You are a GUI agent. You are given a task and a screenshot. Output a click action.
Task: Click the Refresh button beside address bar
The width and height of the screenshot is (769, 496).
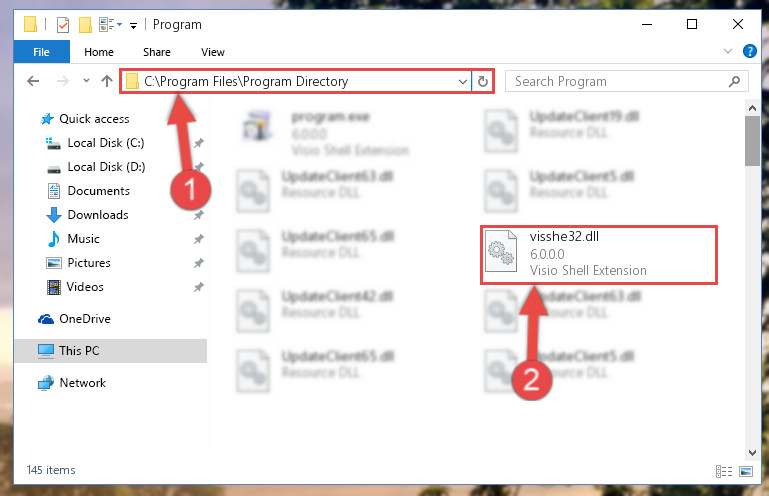coord(483,81)
